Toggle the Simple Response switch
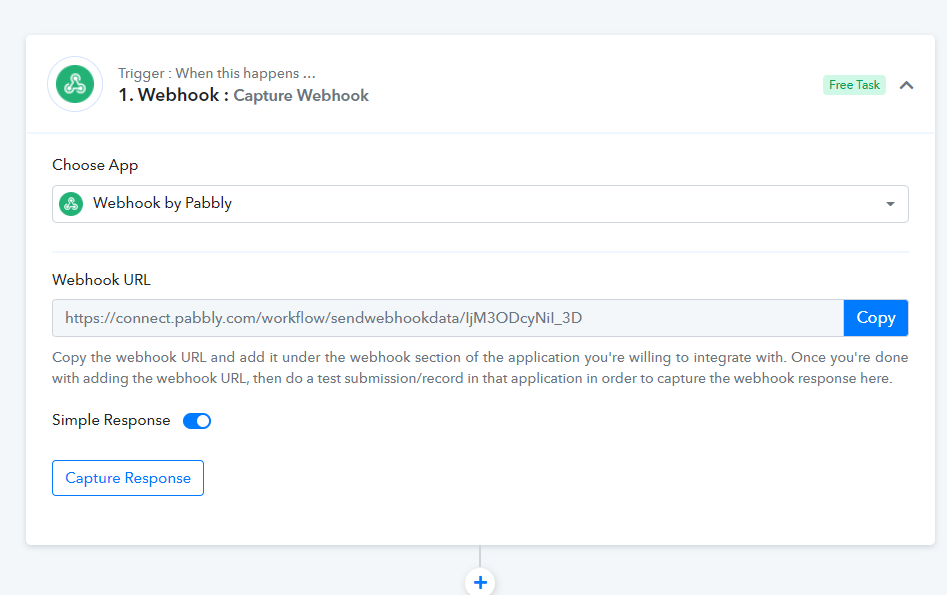 tap(197, 421)
